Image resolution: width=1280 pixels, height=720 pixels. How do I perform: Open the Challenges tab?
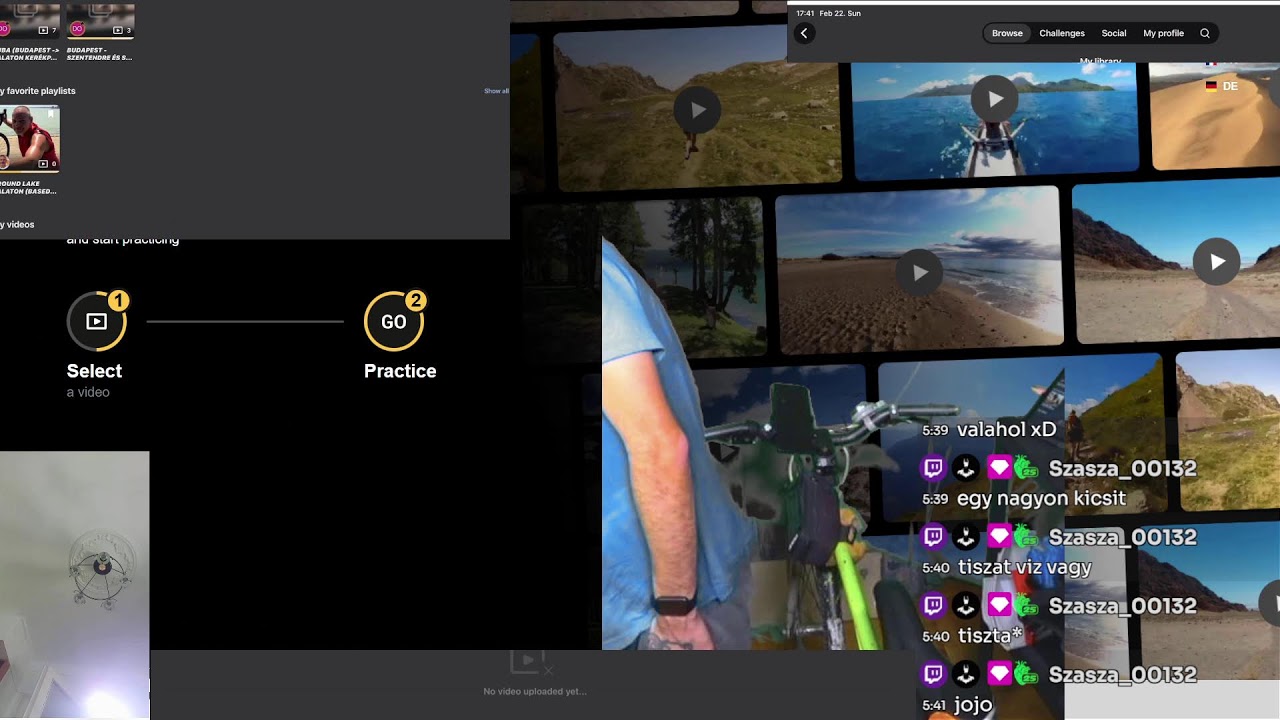1062,33
